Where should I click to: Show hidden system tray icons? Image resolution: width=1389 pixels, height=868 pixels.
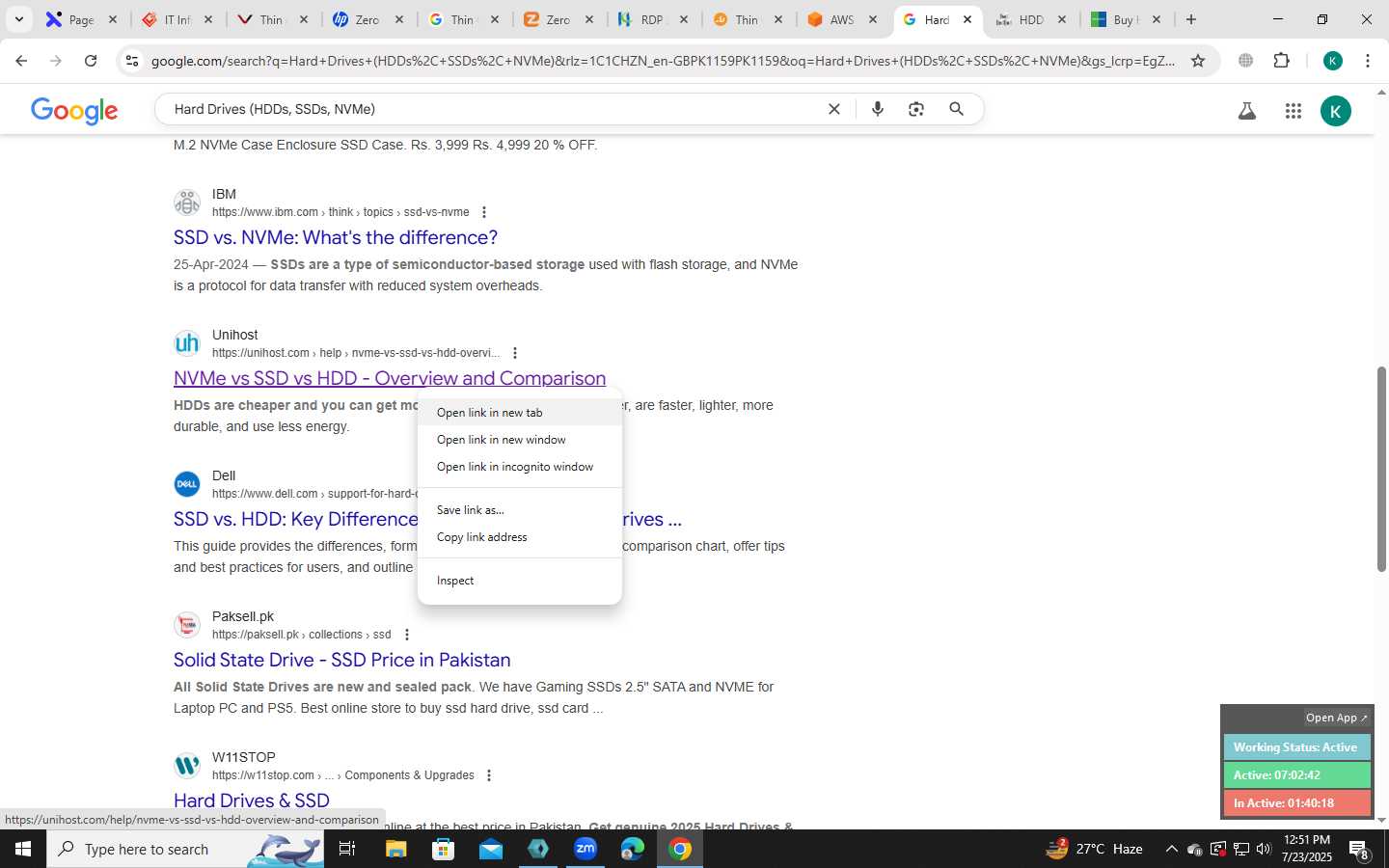coord(1171,849)
